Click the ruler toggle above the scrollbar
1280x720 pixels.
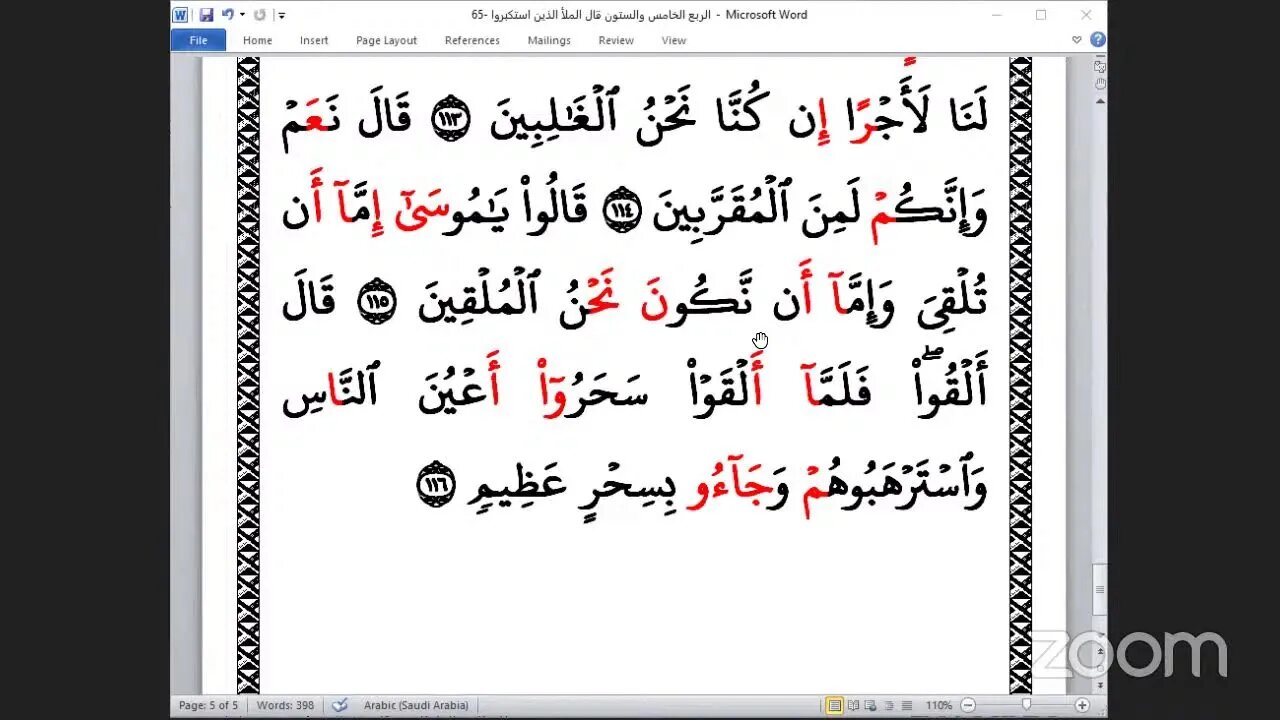[x=1100, y=66]
